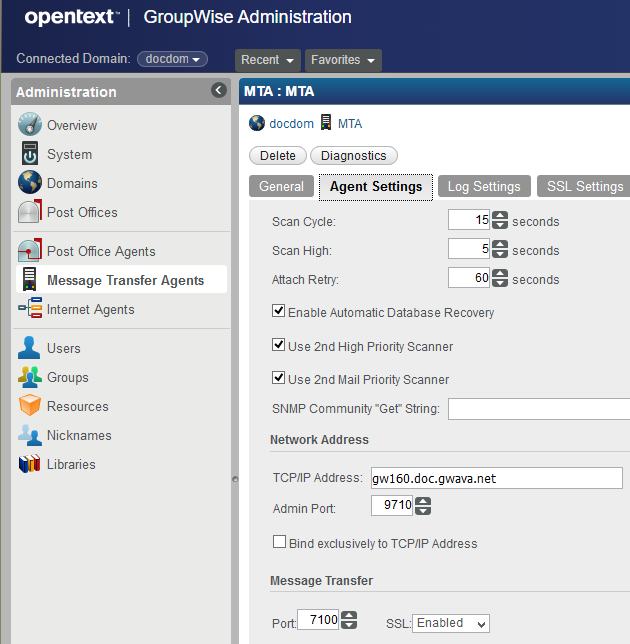This screenshot has height=644, width=630.
Task: Click the SNMP Community Get String field
Action: pyautogui.click(x=539, y=409)
